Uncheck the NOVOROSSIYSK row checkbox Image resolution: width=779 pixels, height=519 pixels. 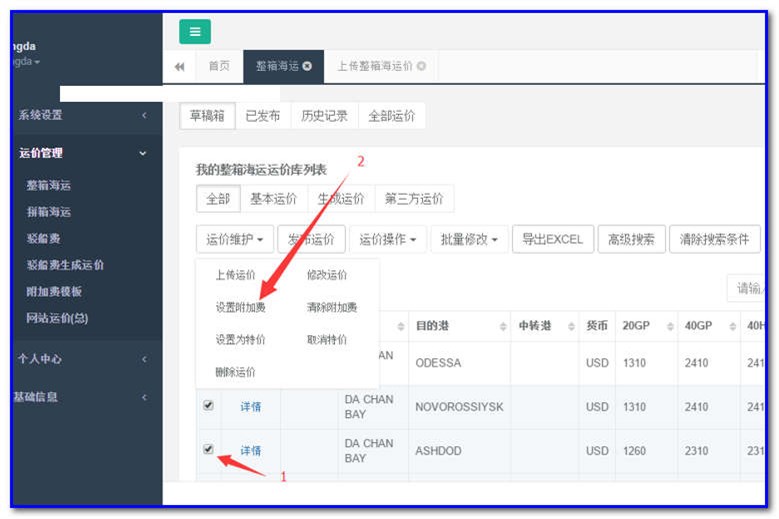click(x=209, y=405)
